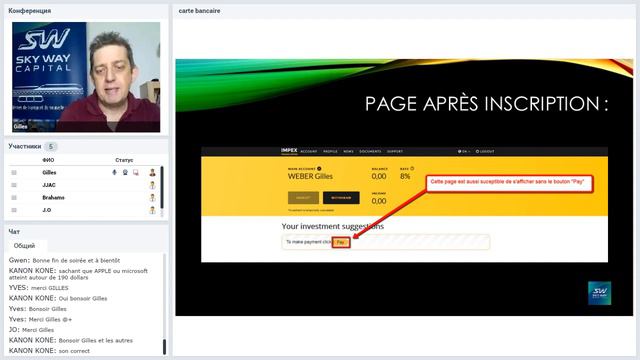
Task: Click ACCOUNT in the IMPEX navigation bar
Action: (x=309, y=151)
